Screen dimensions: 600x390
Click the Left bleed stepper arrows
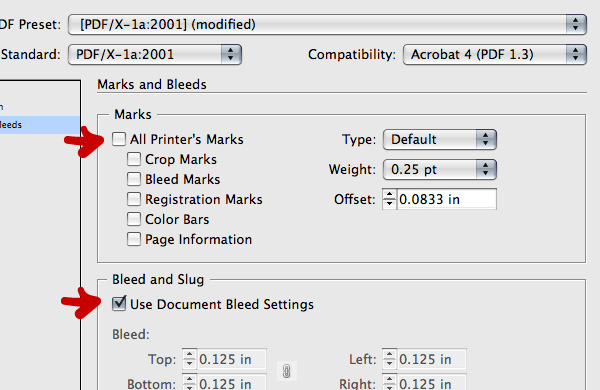click(x=390, y=359)
